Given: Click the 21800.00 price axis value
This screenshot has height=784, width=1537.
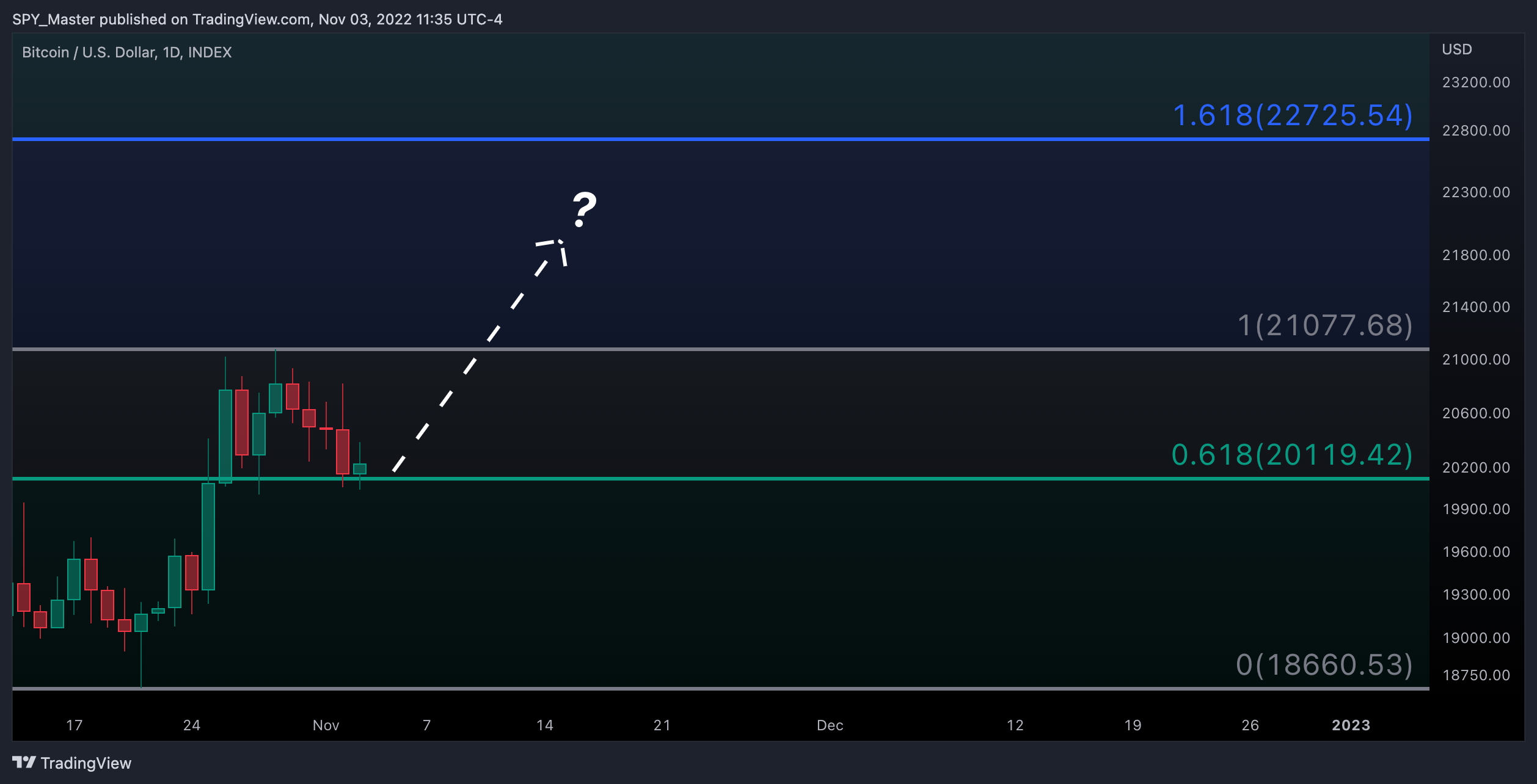Looking at the screenshot, I should tap(1476, 255).
